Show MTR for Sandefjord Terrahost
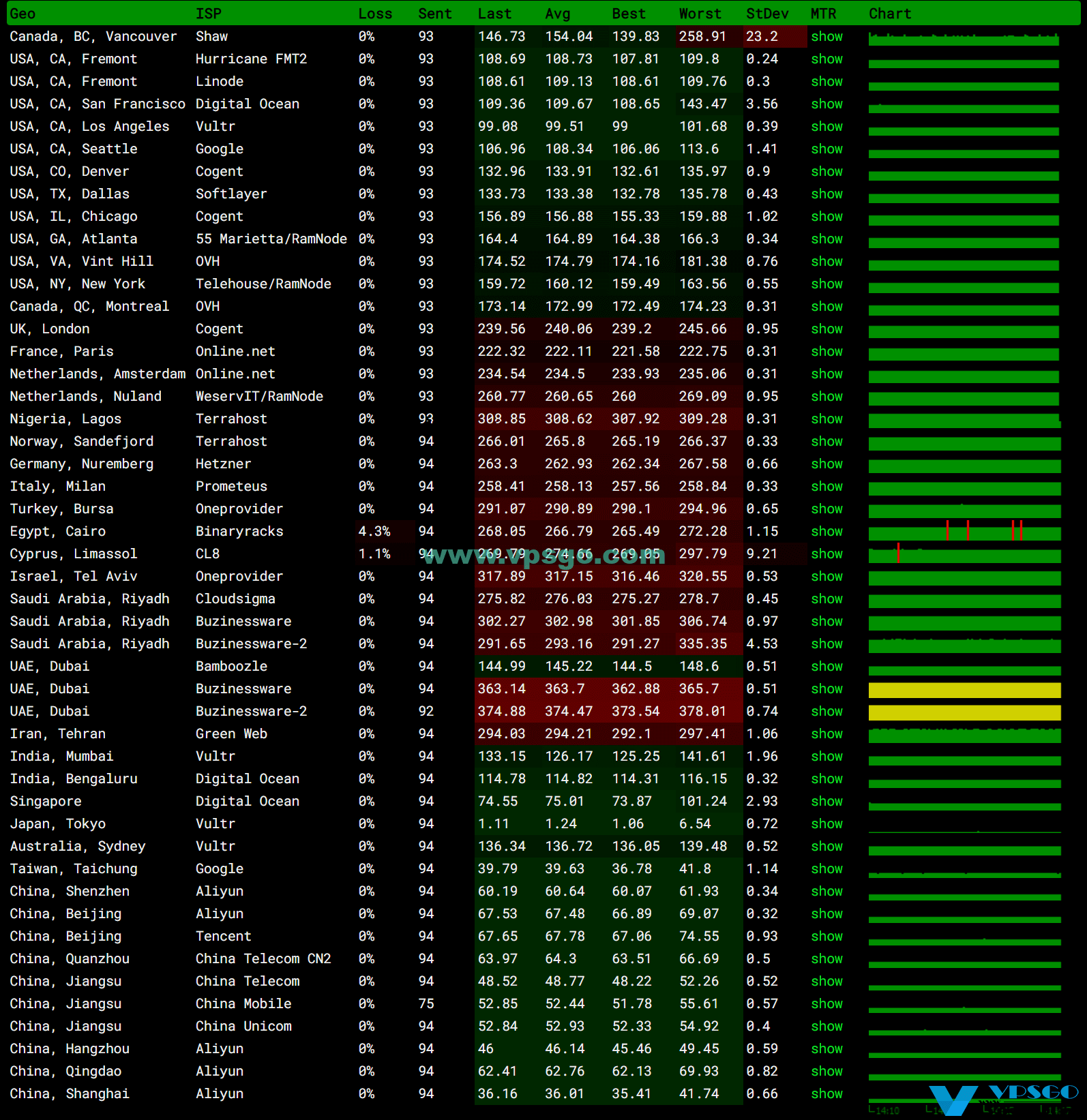Image resolution: width=1087 pixels, height=1120 pixels. click(827, 442)
